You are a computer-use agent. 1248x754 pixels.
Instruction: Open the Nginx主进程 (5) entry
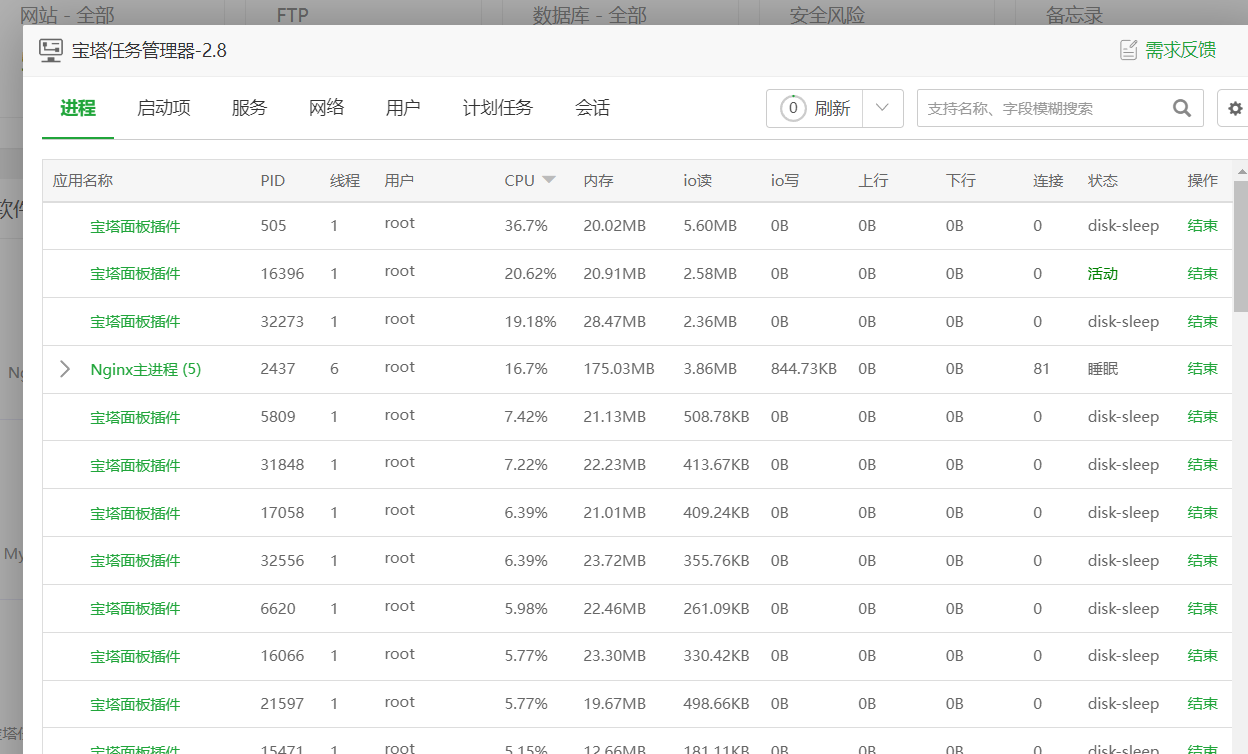[x=146, y=369]
